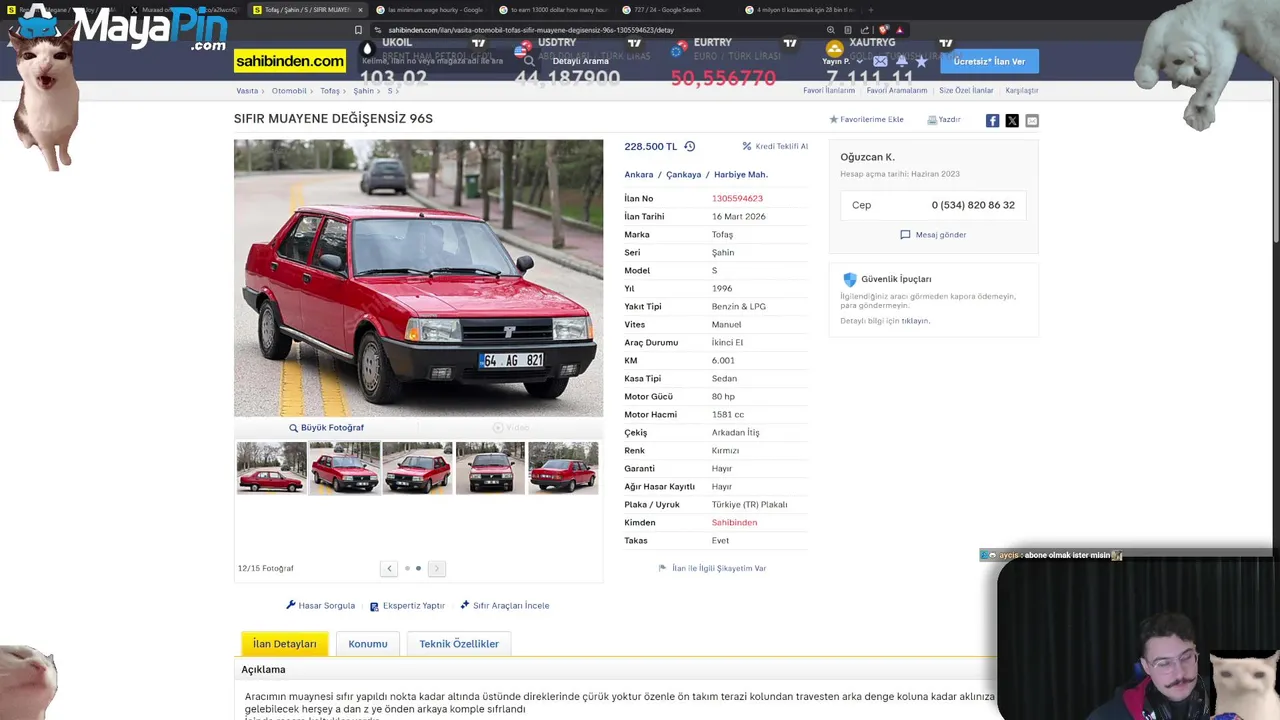Viewport: 1280px width, 720px height.
Task: Go to previous photo with left arrow
Action: point(389,568)
